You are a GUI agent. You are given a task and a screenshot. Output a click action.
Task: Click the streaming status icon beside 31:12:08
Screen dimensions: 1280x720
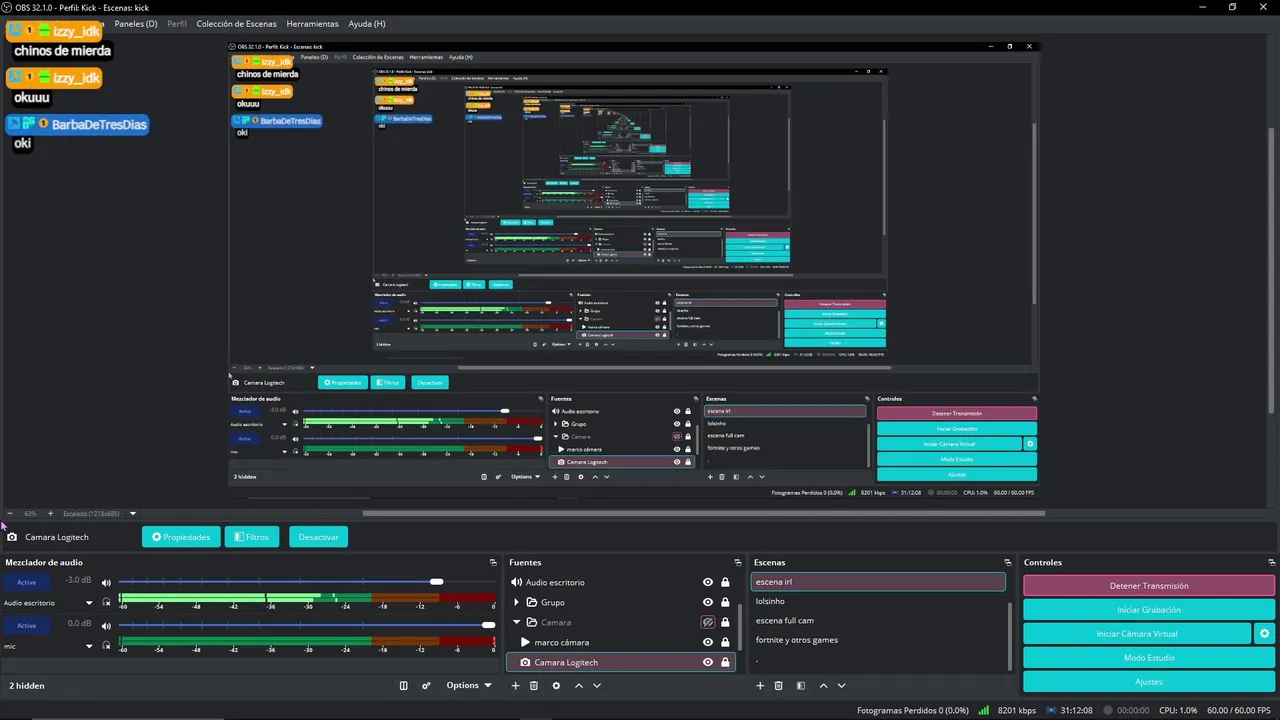(x=1051, y=710)
